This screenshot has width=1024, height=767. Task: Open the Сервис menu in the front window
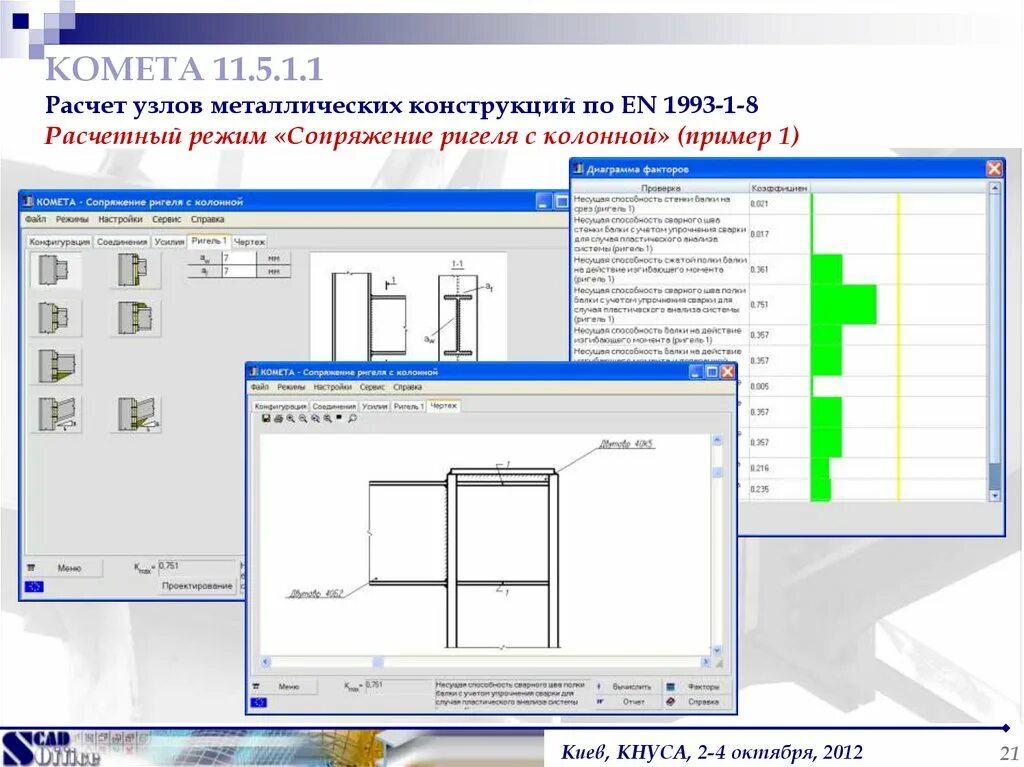(372, 387)
